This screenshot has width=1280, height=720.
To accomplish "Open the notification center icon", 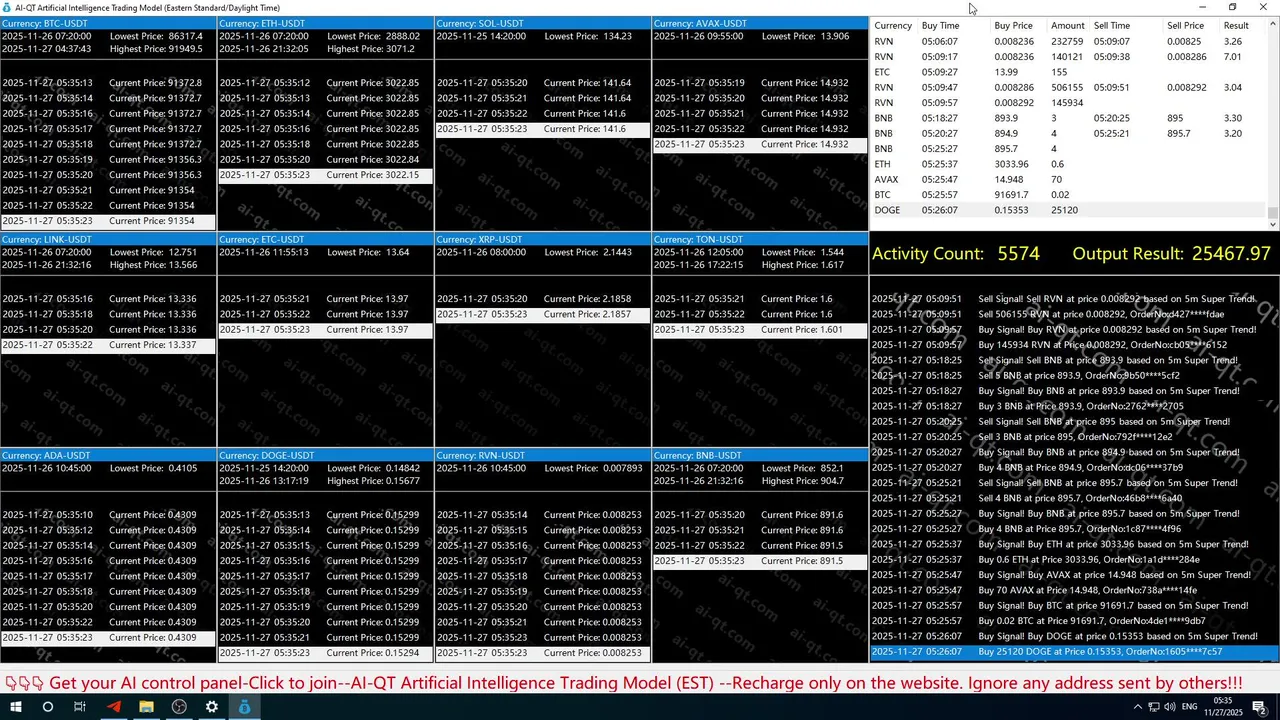I will (1260, 706).
